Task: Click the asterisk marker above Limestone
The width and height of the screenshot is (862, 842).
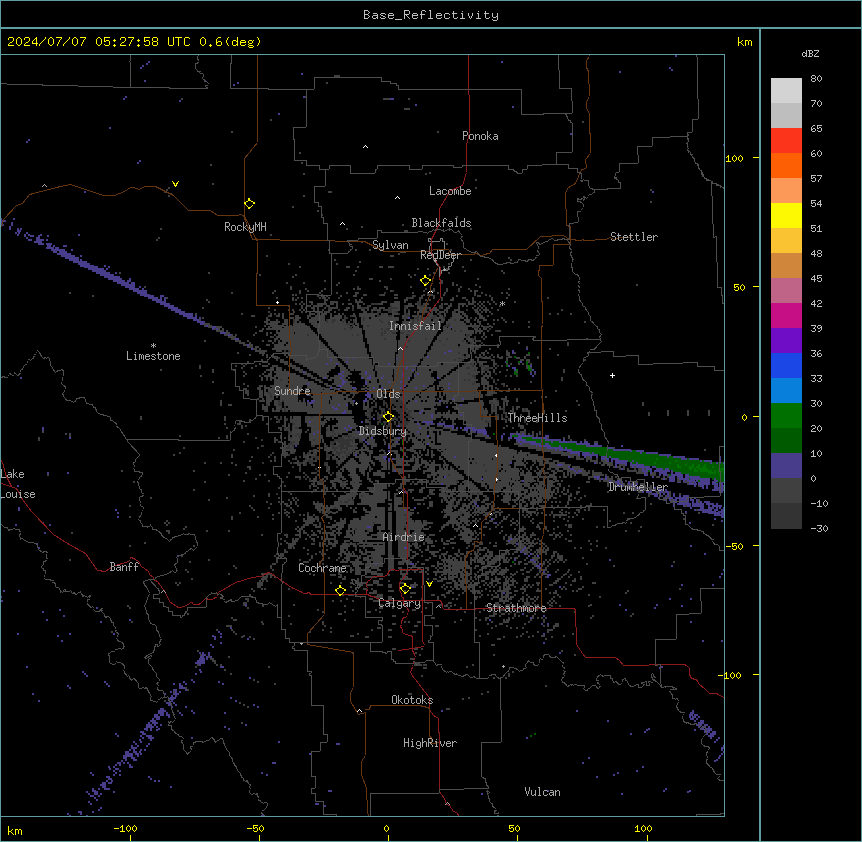Action: [x=153, y=346]
